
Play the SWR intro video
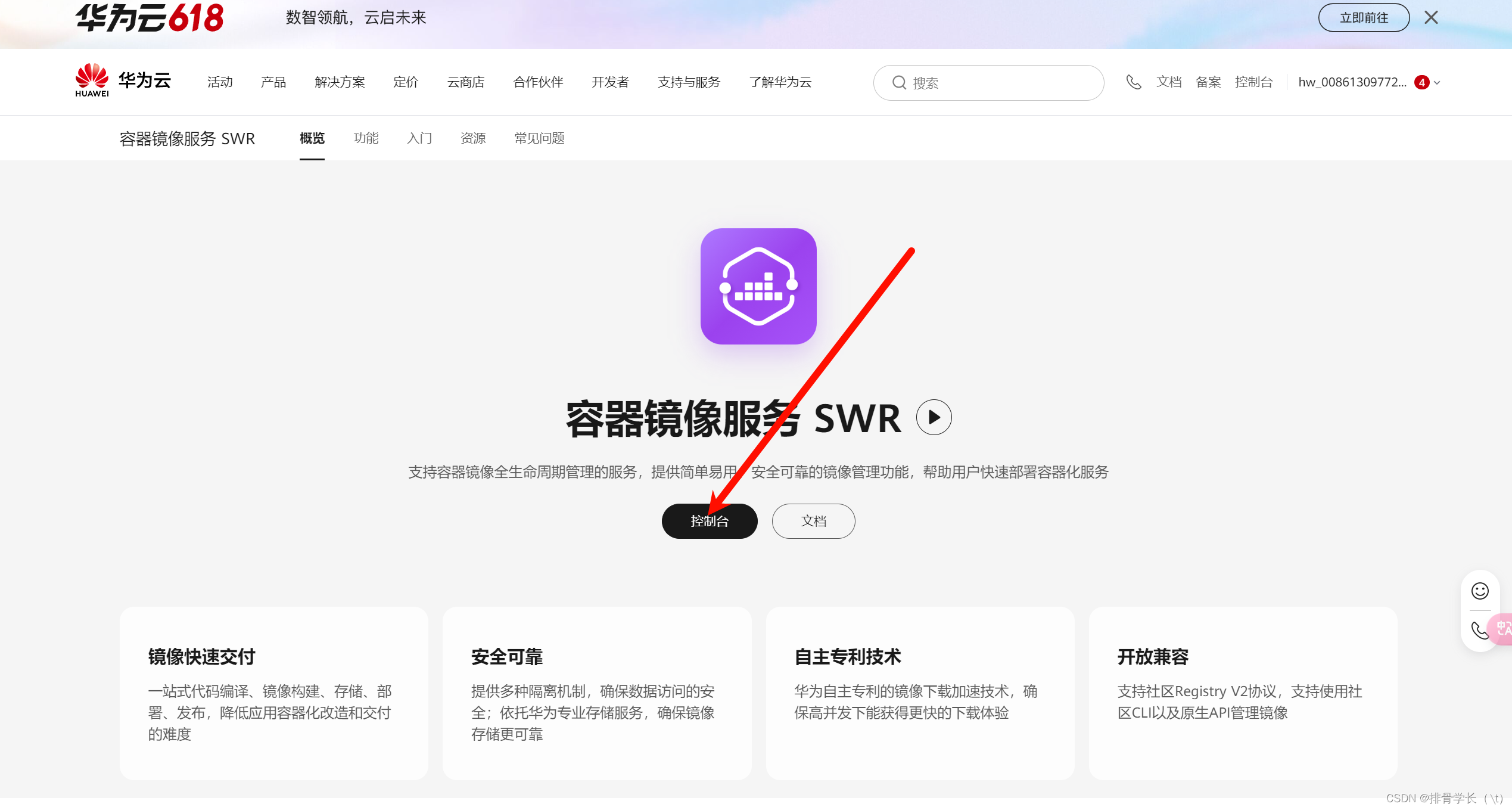(x=934, y=417)
